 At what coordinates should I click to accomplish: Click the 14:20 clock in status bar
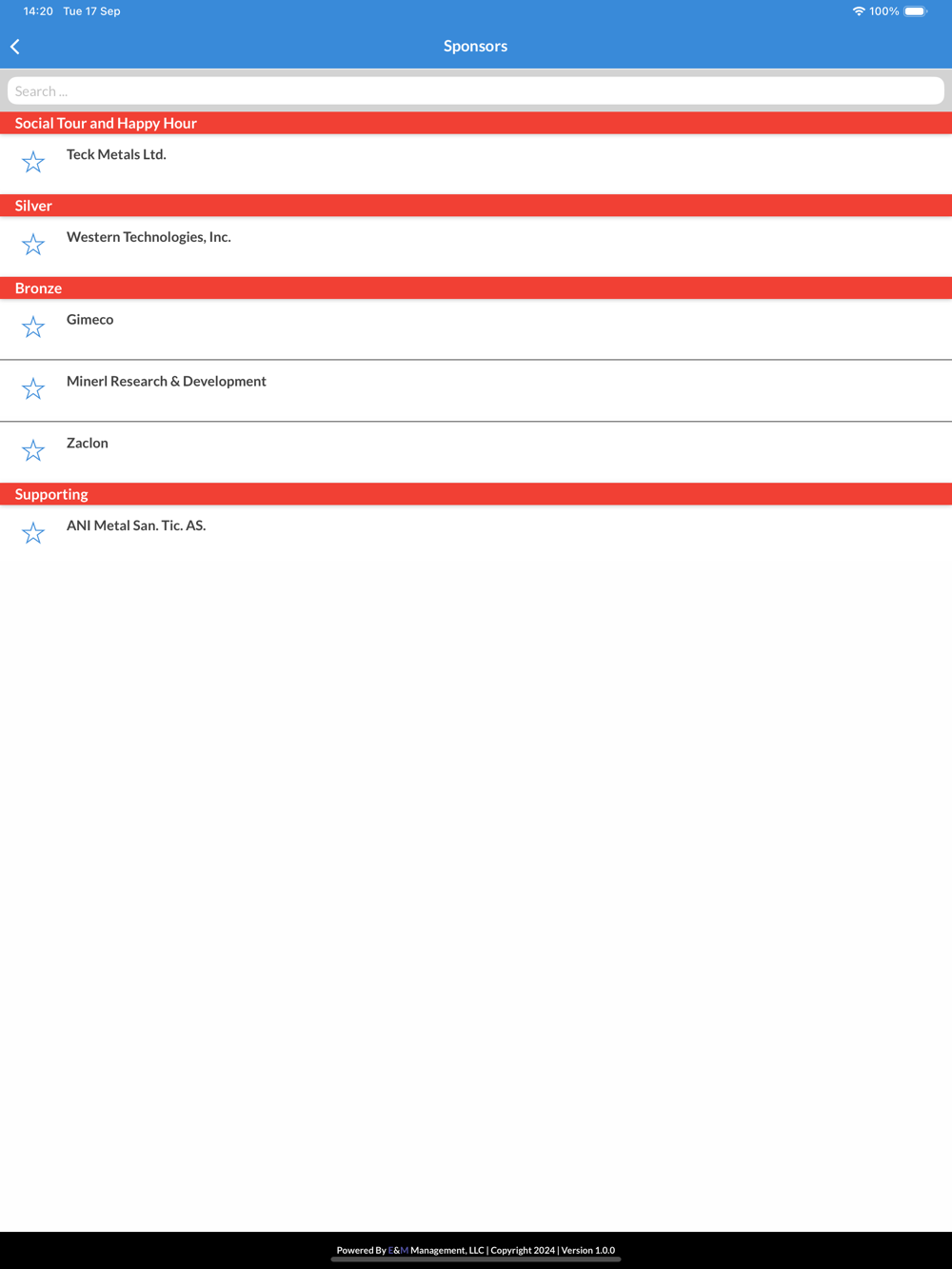coord(38,11)
